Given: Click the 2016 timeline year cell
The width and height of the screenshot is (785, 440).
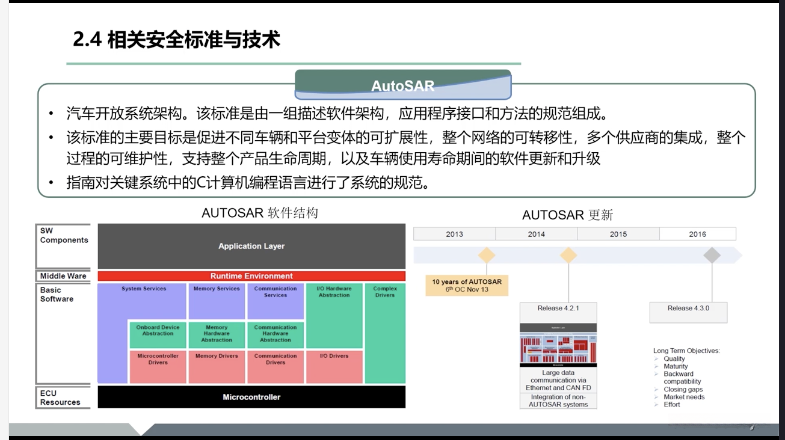Looking at the screenshot, I should click(x=697, y=234).
